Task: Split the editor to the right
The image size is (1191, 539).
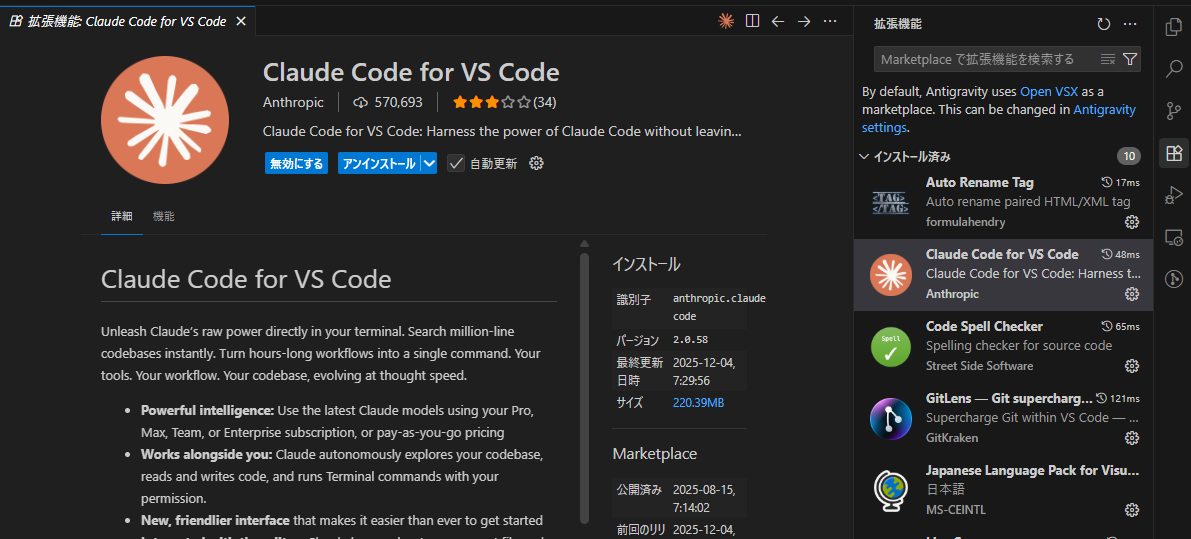Action: 752,21
